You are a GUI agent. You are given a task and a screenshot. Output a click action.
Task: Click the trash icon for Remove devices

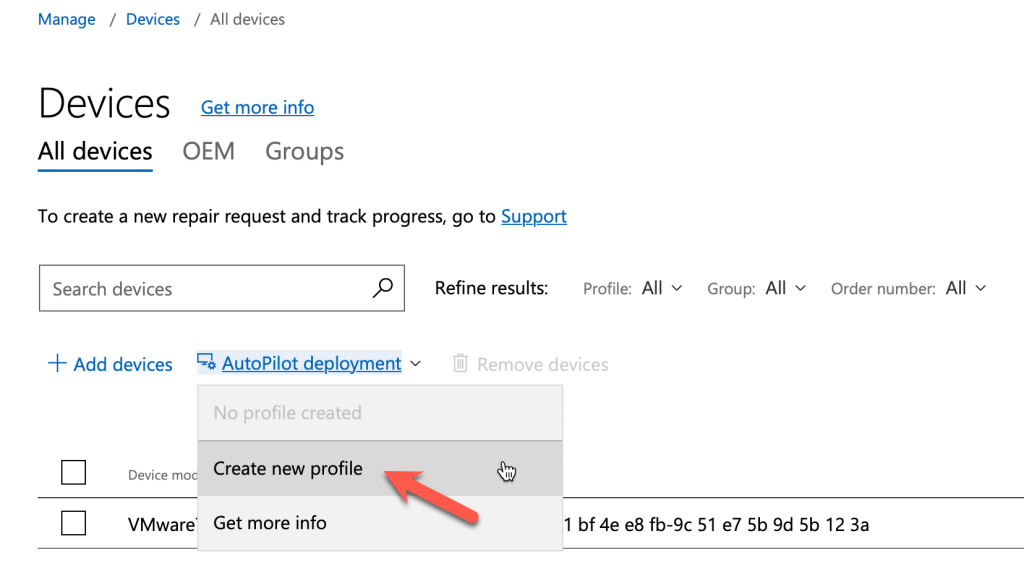click(460, 364)
